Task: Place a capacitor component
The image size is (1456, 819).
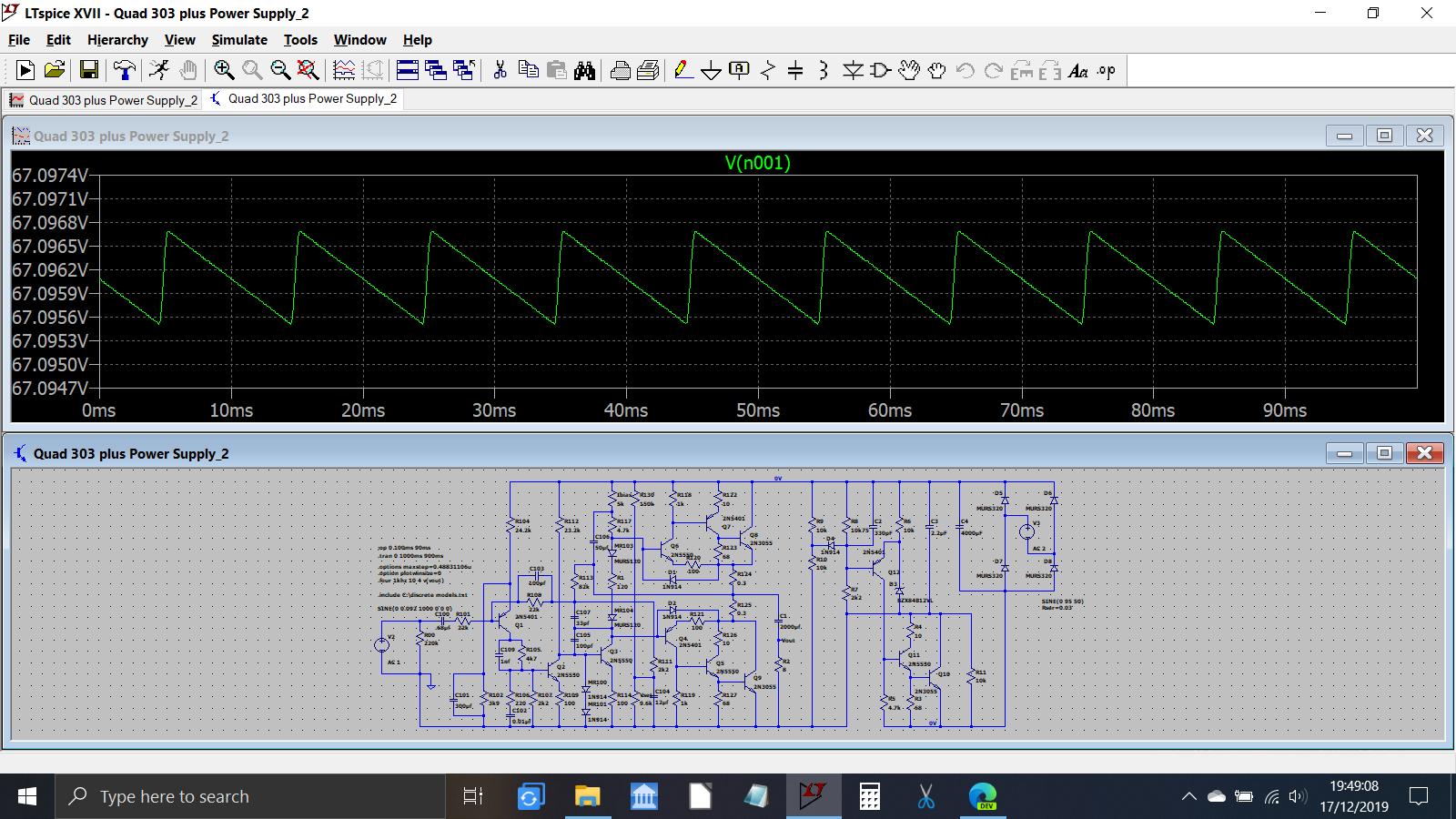Action: [x=795, y=70]
